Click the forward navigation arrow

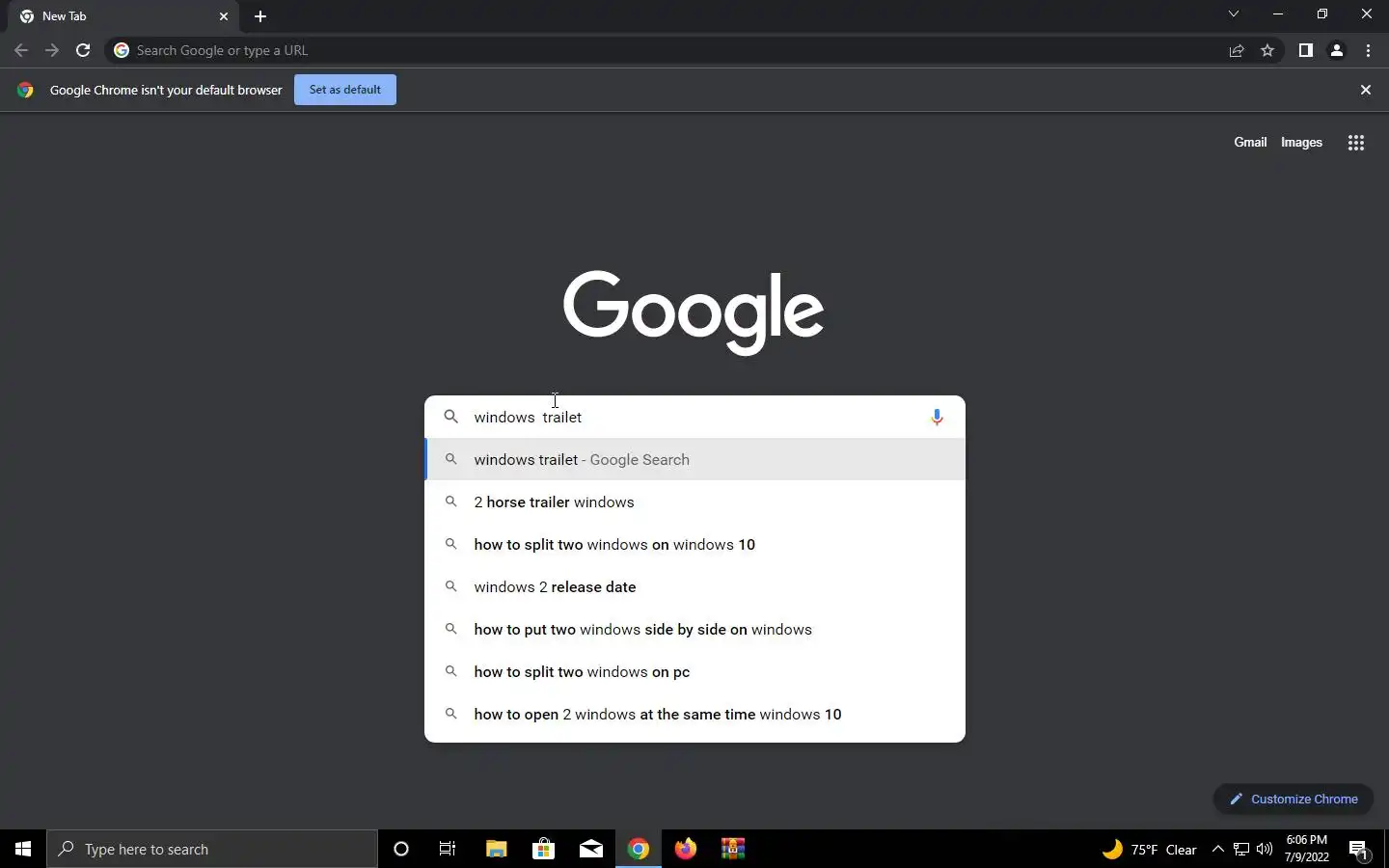52,50
